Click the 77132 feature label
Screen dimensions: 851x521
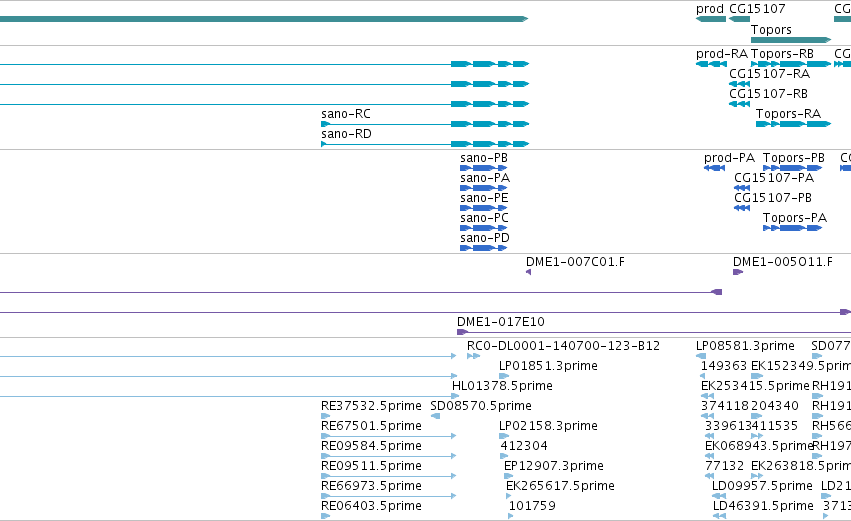click(725, 467)
